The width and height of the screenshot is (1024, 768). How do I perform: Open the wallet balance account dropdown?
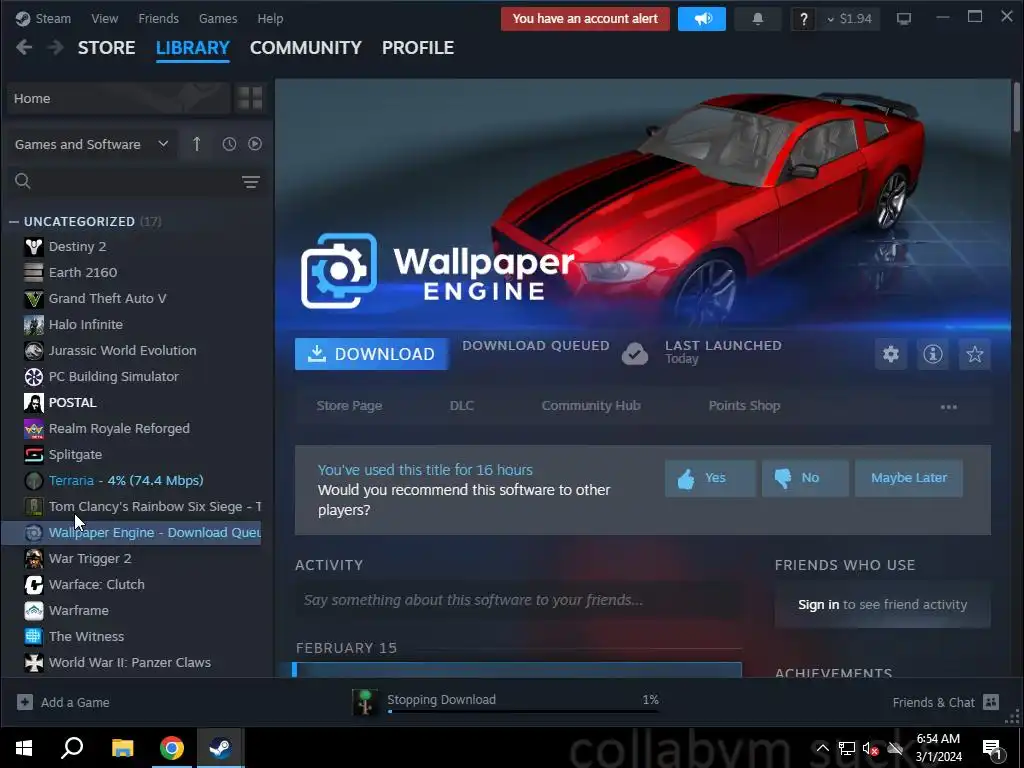click(850, 19)
